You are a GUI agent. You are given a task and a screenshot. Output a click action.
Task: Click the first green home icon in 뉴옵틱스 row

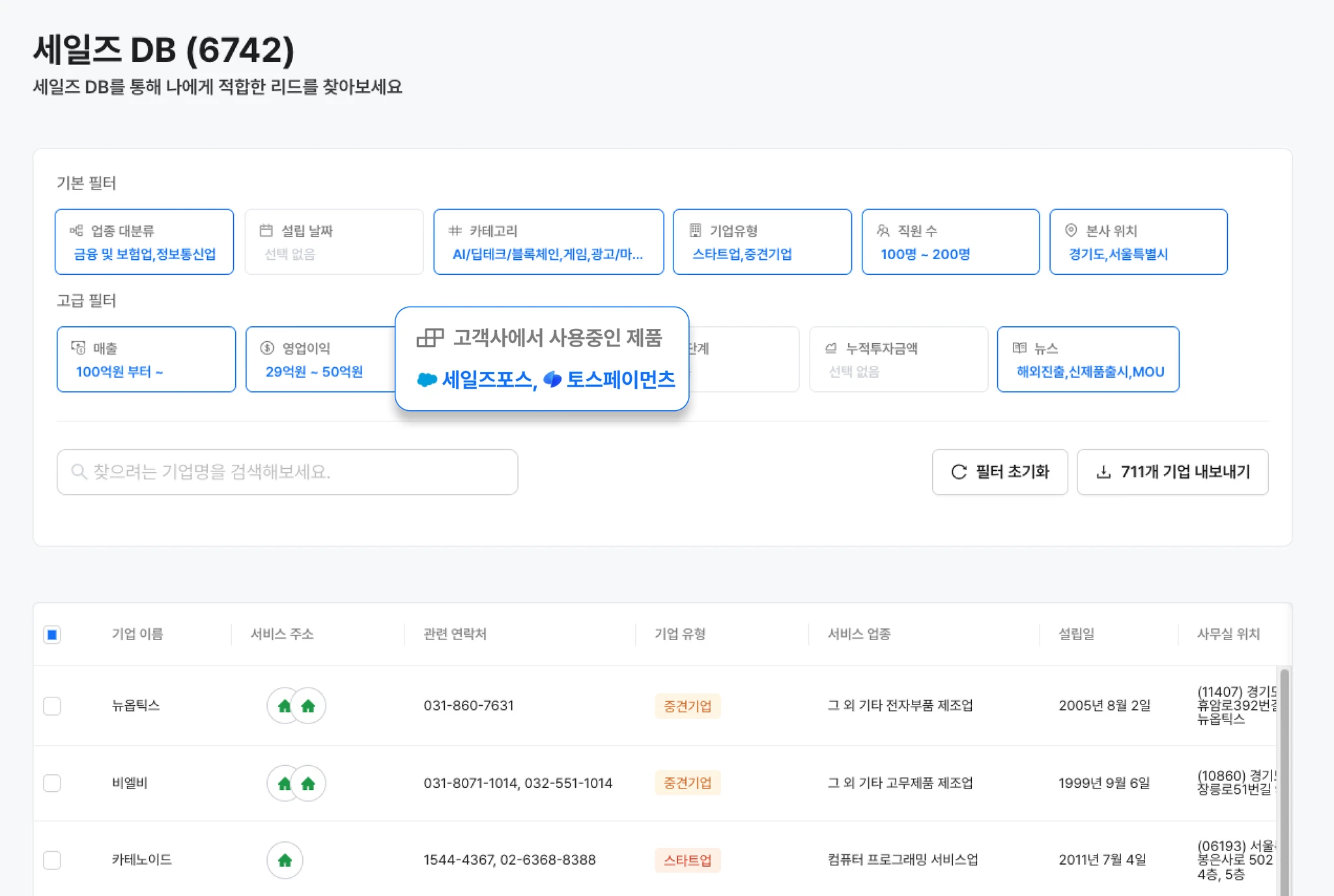coord(284,706)
